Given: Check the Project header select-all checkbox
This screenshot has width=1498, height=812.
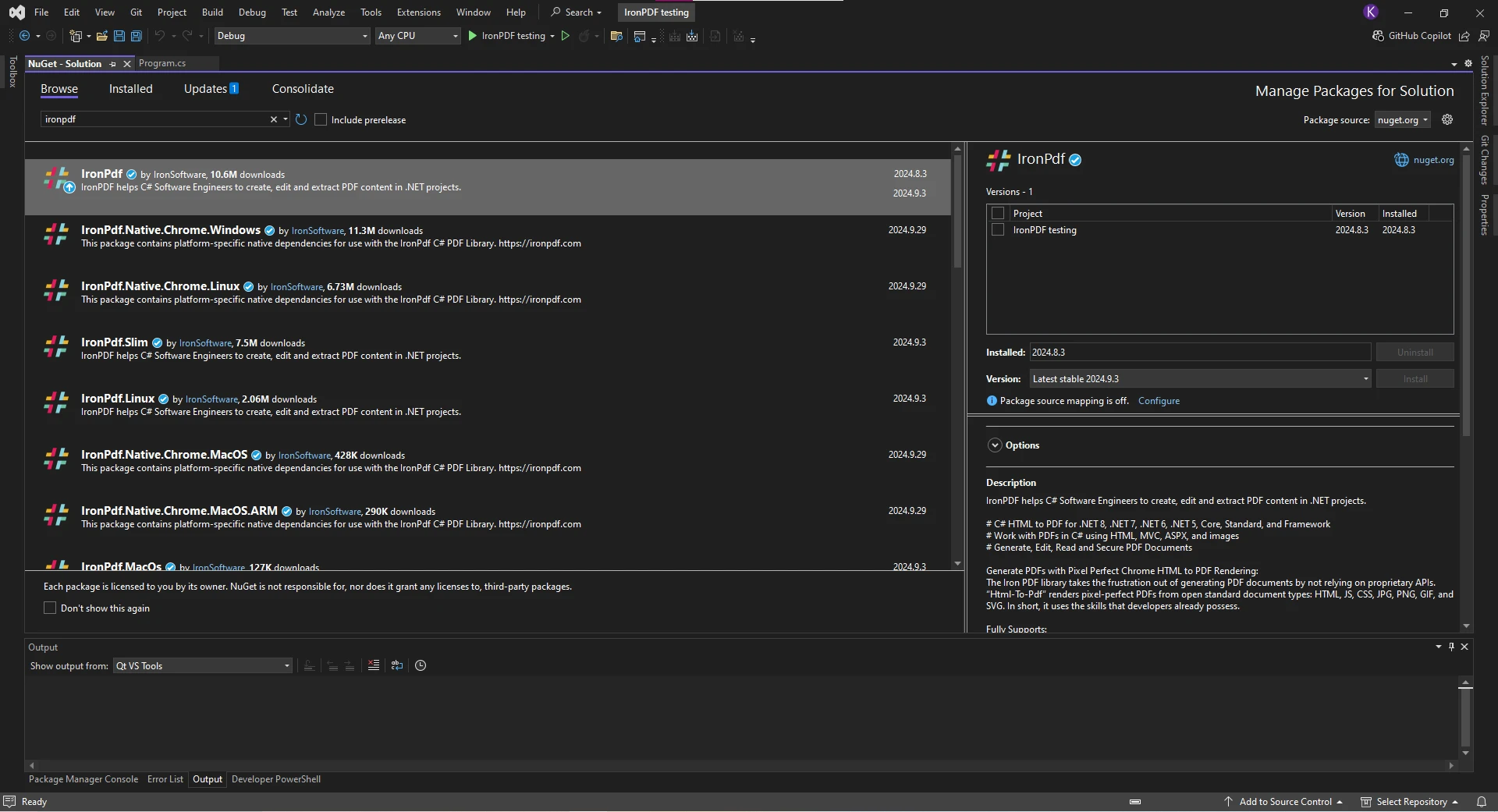Looking at the screenshot, I should [998, 213].
